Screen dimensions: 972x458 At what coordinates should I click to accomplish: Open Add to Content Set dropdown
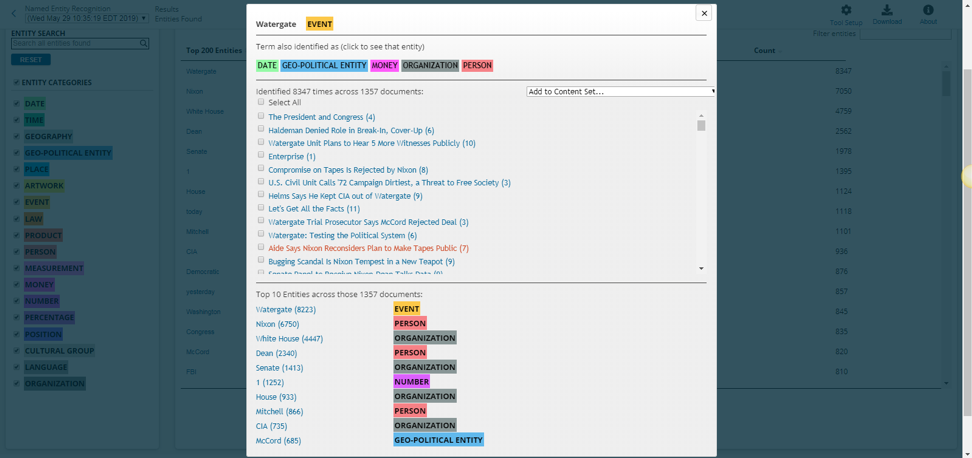(620, 91)
